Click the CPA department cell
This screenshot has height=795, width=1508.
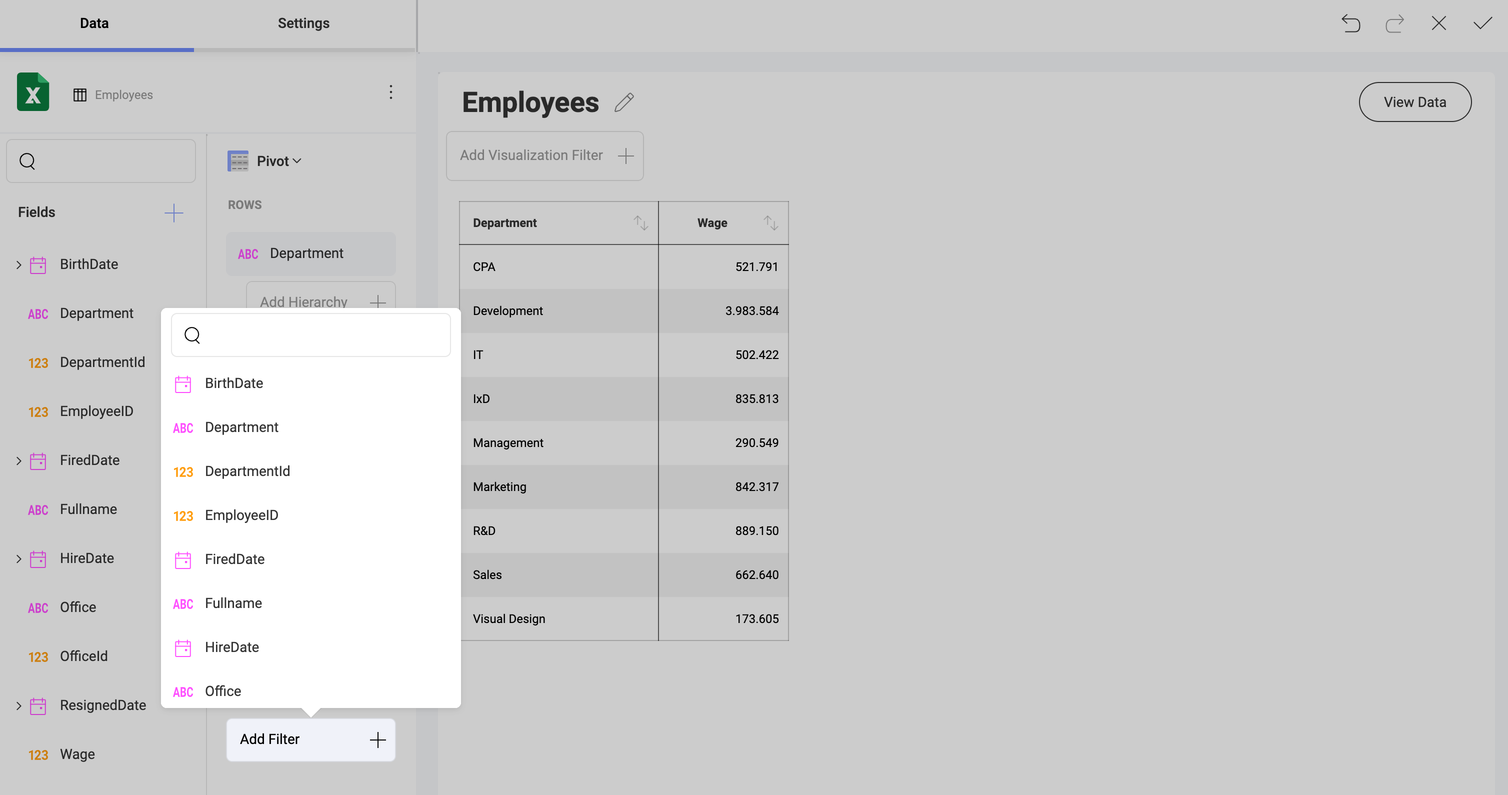coord(559,267)
